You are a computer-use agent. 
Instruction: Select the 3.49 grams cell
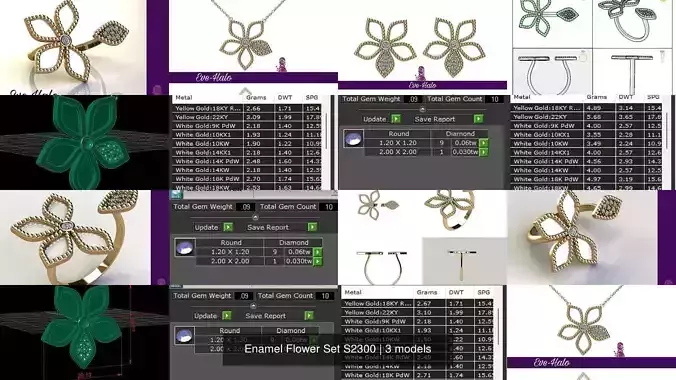click(x=600, y=143)
